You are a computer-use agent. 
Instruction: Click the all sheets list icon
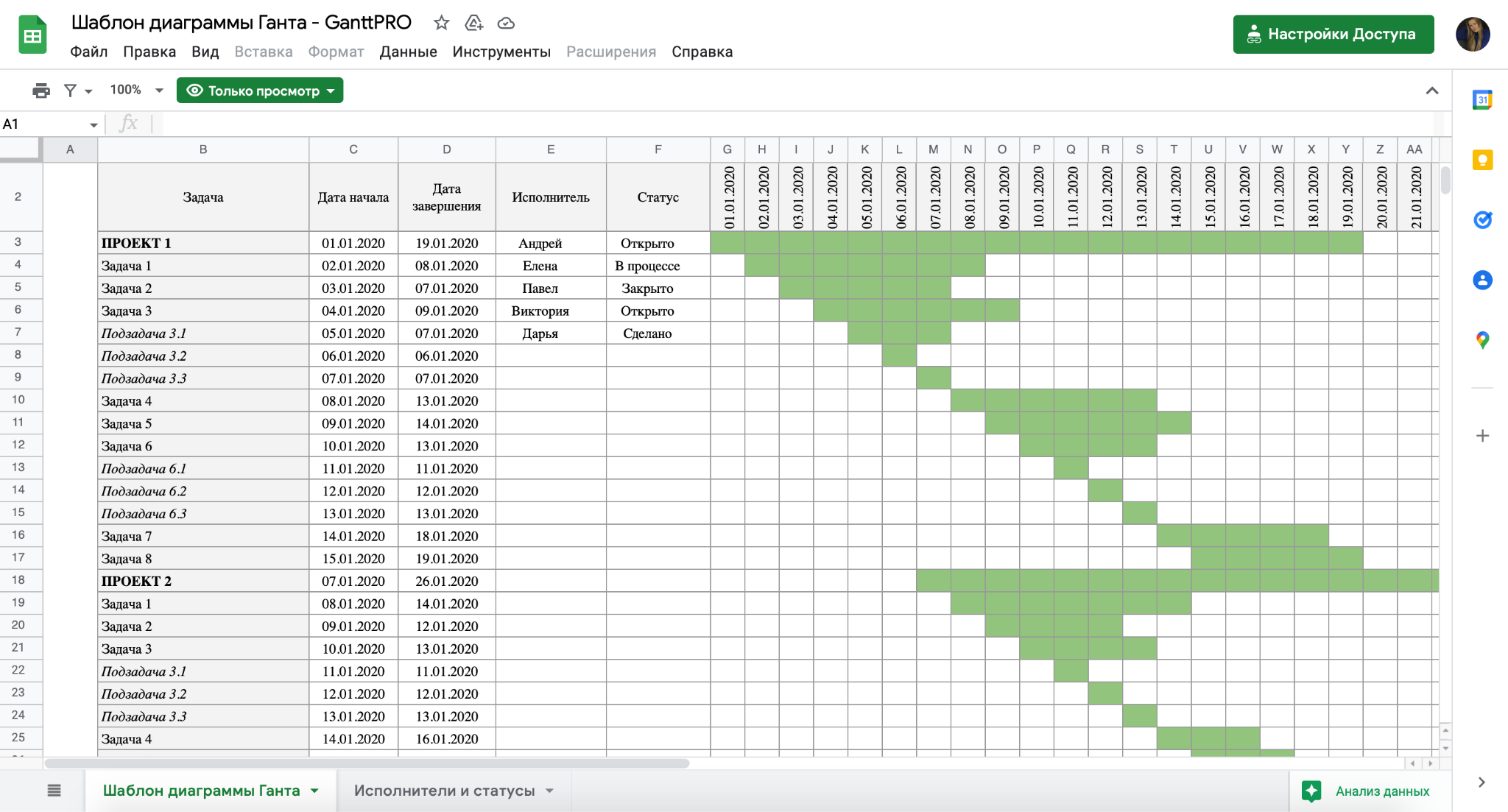54,791
